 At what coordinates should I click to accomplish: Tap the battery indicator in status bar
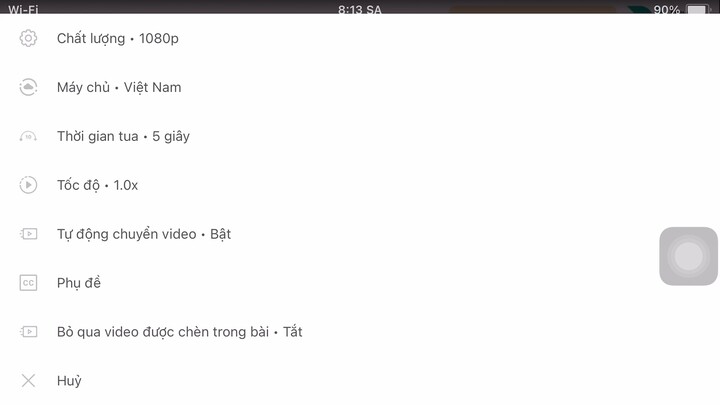[x=698, y=9]
